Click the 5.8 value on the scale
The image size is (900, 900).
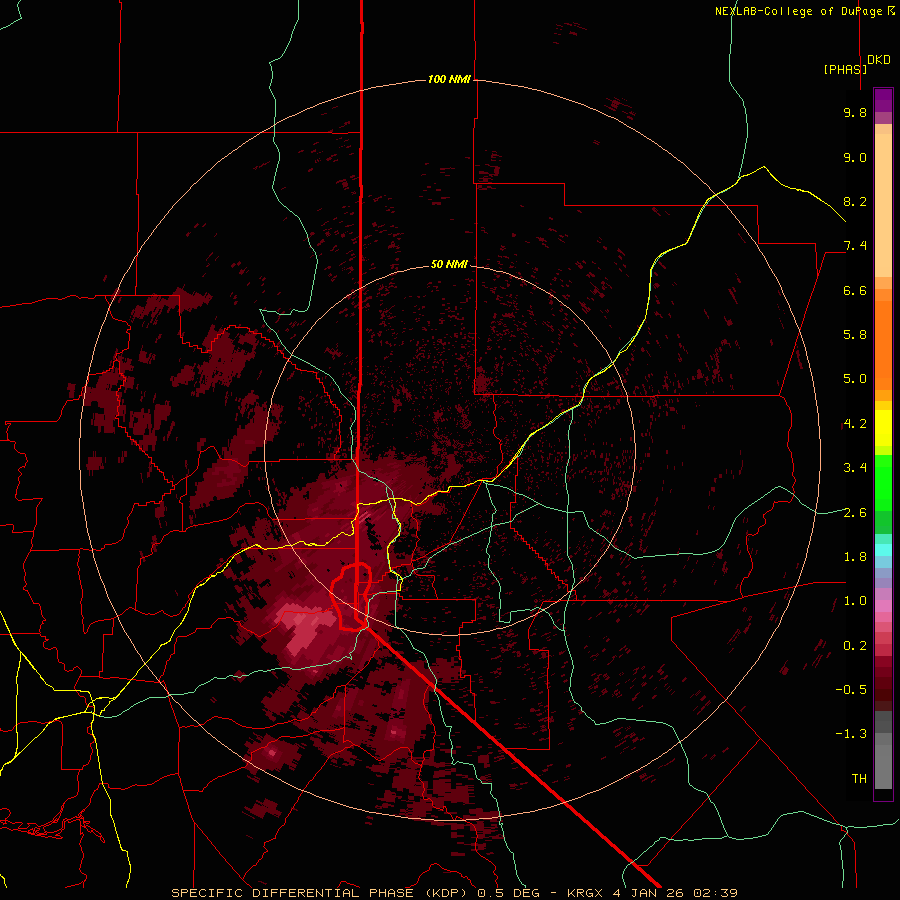coord(855,335)
